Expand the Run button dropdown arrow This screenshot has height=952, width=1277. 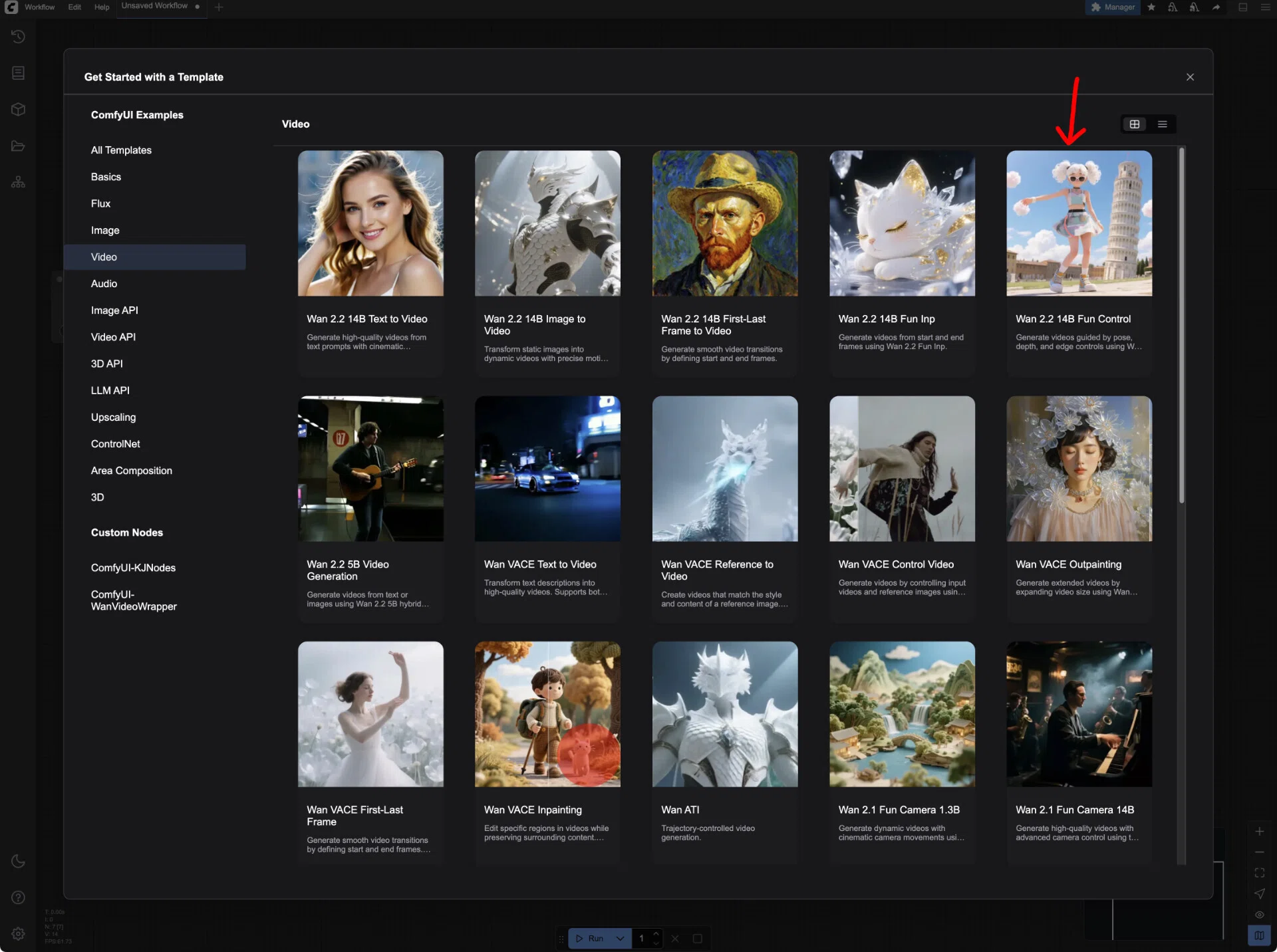[620, 939]
